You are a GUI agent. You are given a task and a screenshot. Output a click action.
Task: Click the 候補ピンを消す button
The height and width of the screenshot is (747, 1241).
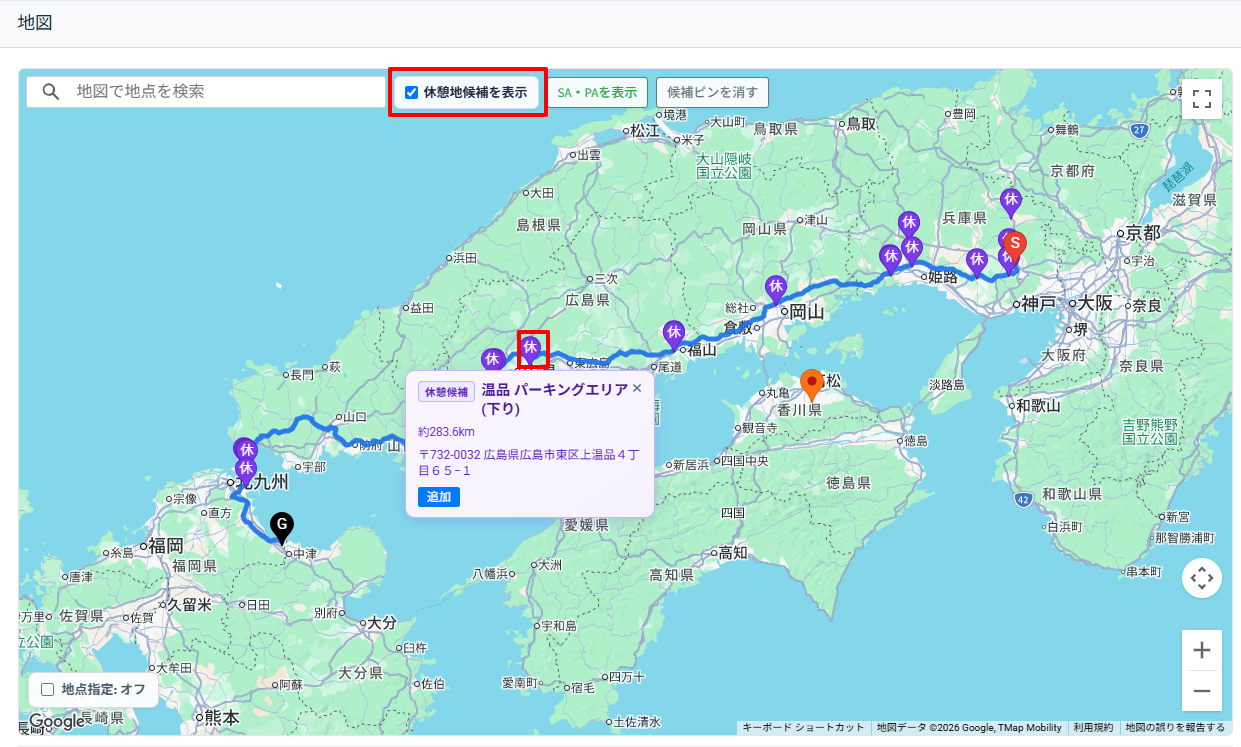[712, 92]
